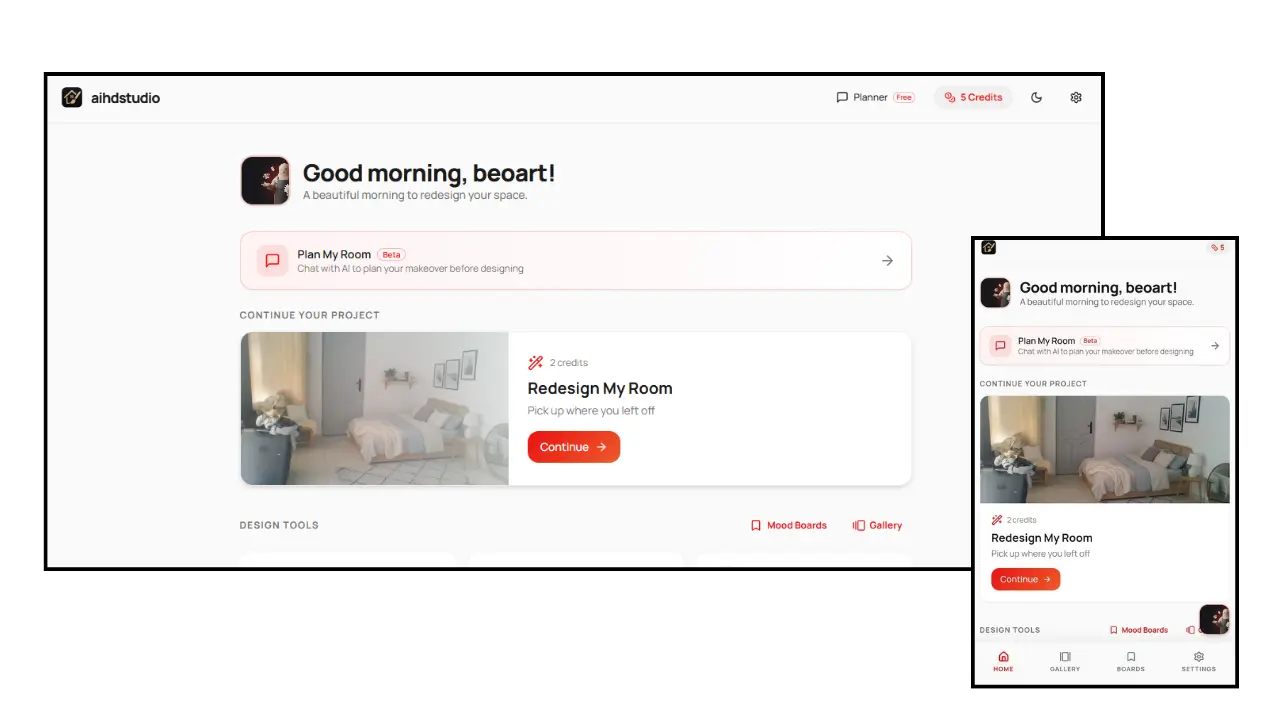Click the bedroom project image in desktop view
This screenshot has height=720, width=1280.
(374, 408)
